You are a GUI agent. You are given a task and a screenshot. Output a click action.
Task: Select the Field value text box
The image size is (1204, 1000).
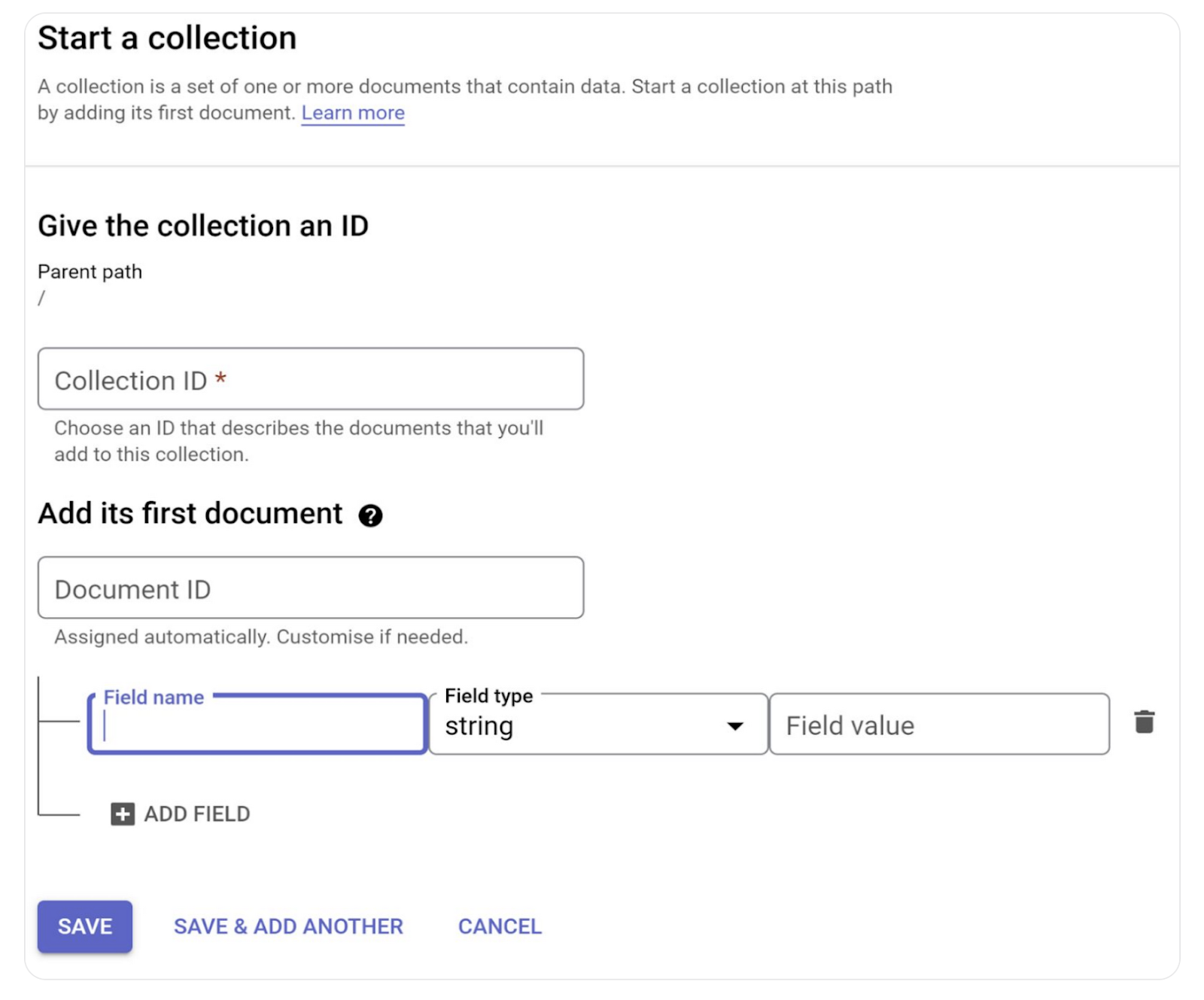(939, 725)
